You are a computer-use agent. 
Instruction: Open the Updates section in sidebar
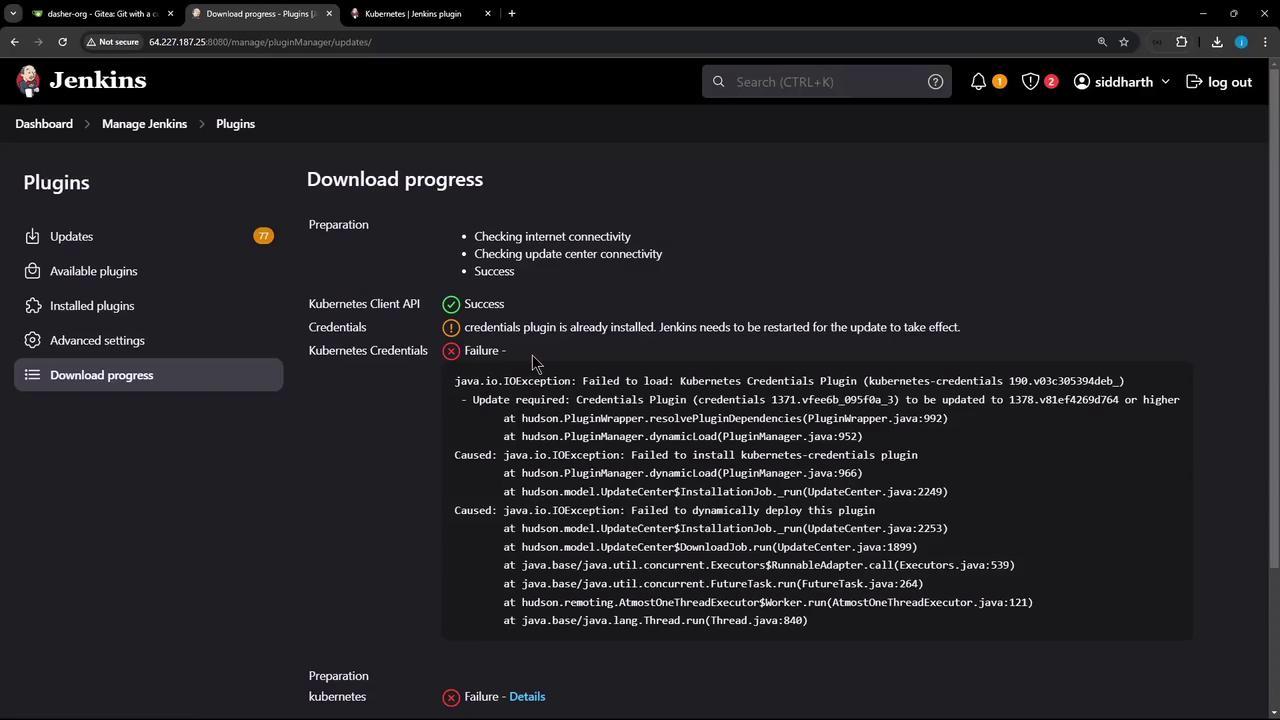coord(71,236)
